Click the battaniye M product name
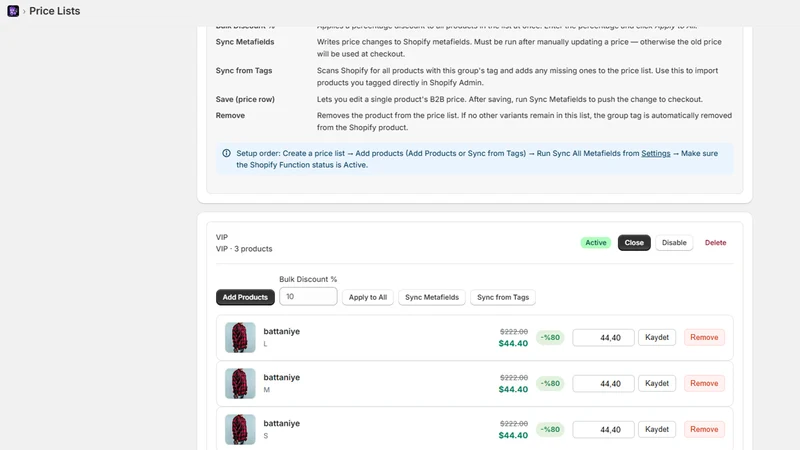Image resolution: width=800 pixels, height=450 pixels. (282, 377)
